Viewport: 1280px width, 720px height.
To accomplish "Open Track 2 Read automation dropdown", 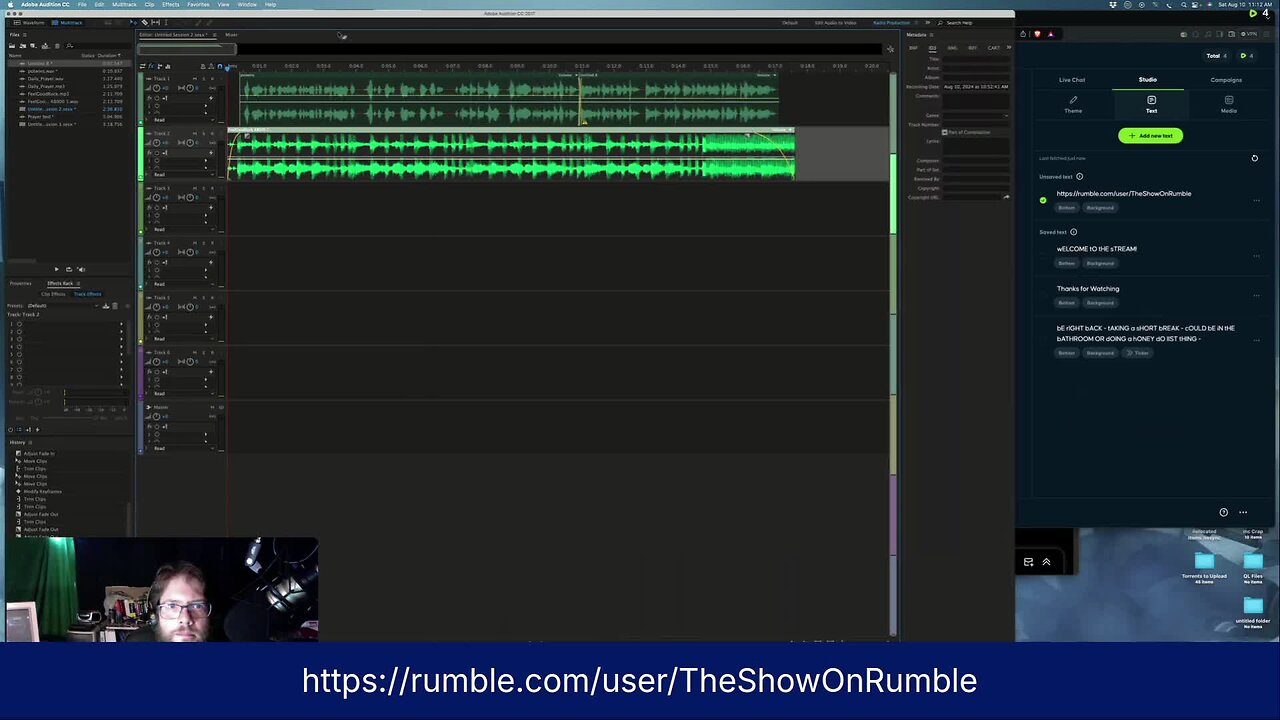I will tap(184, 174).
